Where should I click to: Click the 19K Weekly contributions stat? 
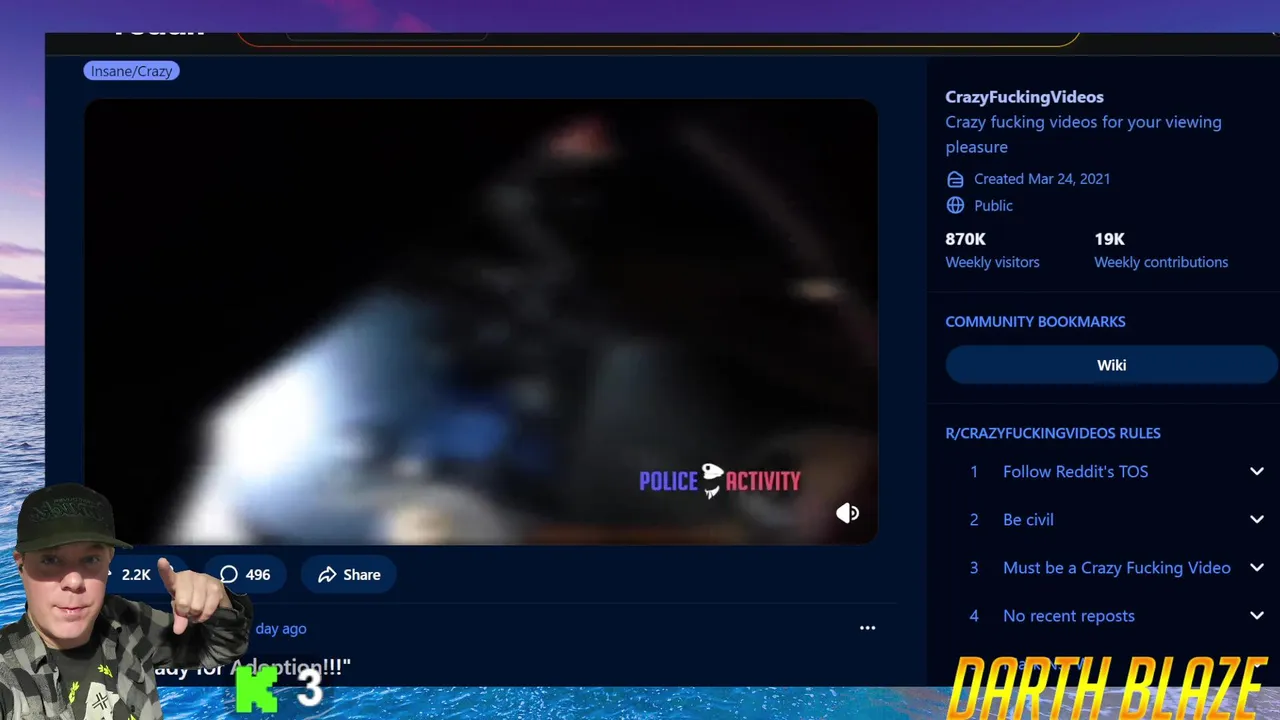(1161, 250)
